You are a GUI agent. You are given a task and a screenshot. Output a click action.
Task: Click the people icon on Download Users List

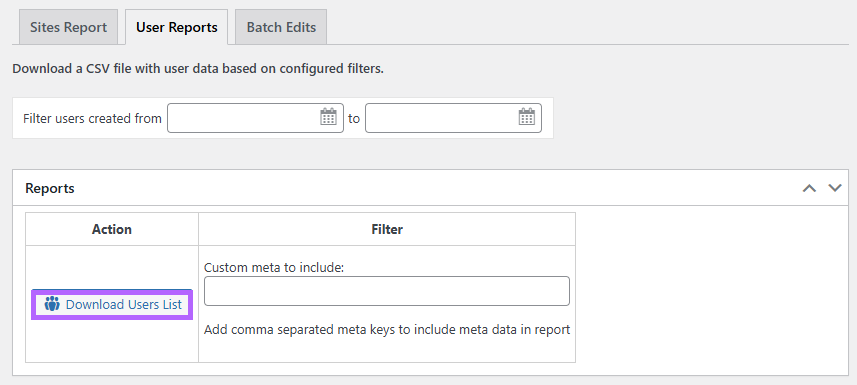pyautogui.click(x=52, y=304)
